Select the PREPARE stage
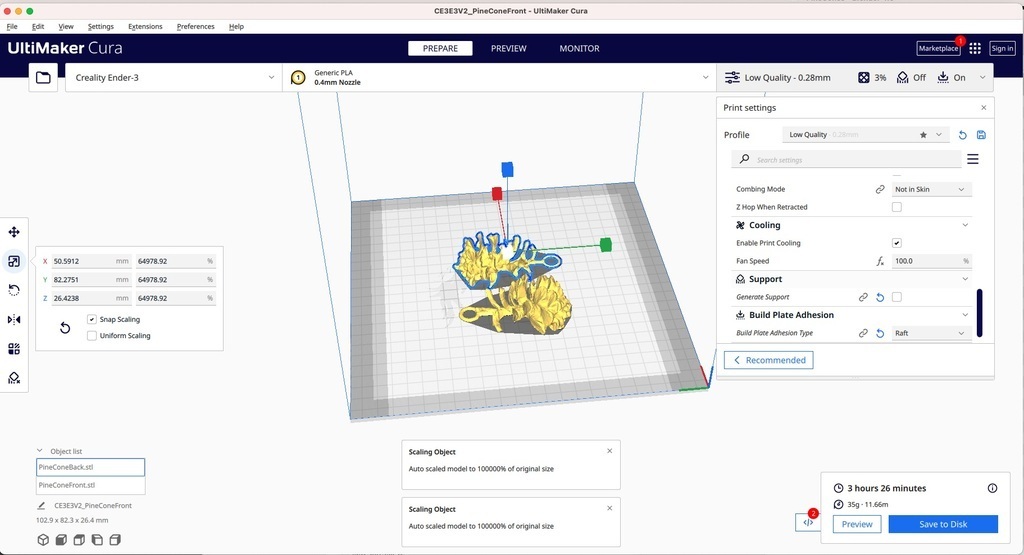Image resolution: width=1024 pixels, height=555 pixels. click(440, 48)
